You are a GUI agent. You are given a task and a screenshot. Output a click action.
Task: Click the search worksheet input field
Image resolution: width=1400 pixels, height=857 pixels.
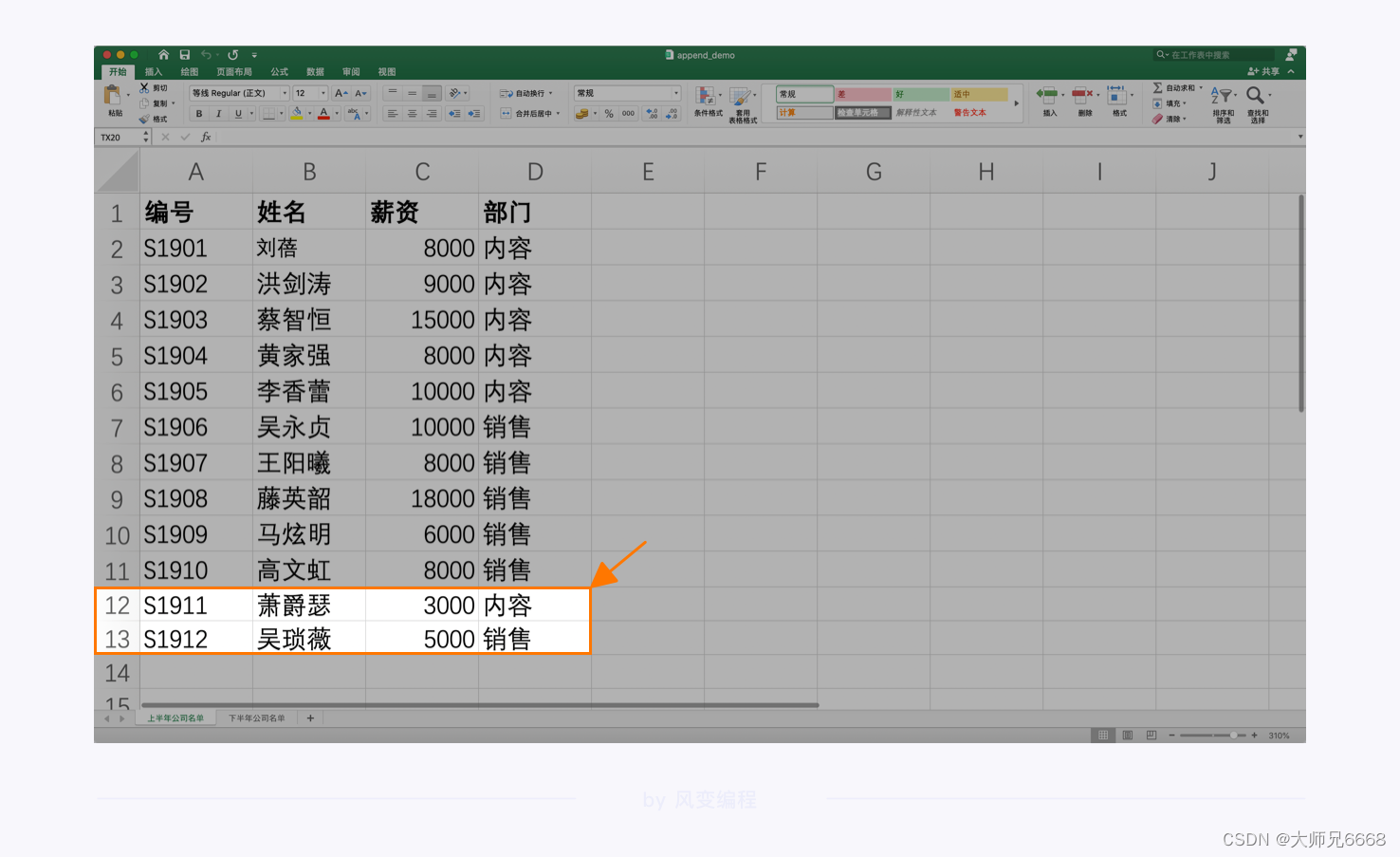1215,55
